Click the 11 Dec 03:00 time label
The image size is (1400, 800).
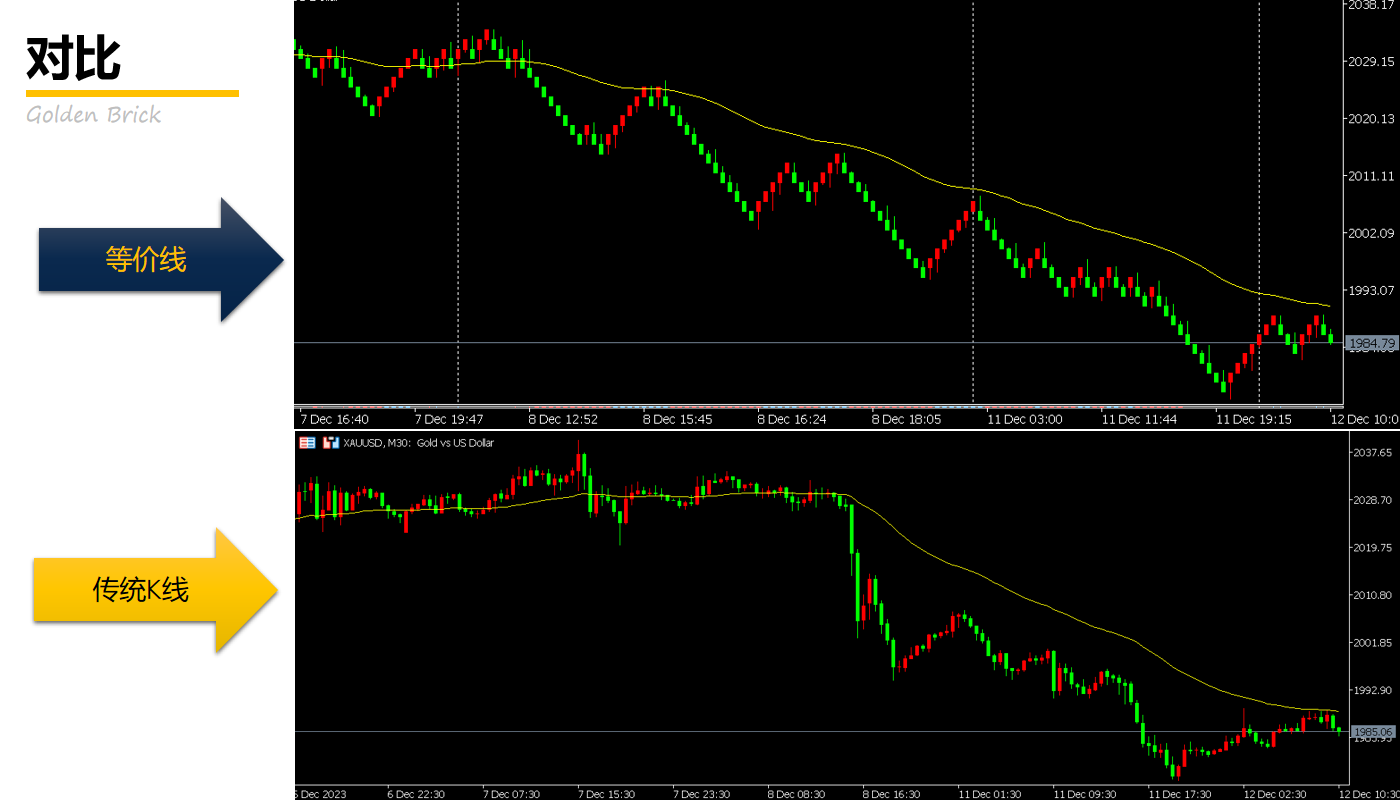tap(1024, 419)
